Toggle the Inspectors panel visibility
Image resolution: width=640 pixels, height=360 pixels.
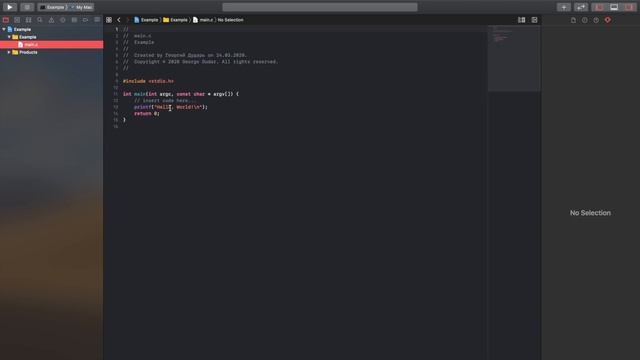pyautogui.click(x=629, y=7)
